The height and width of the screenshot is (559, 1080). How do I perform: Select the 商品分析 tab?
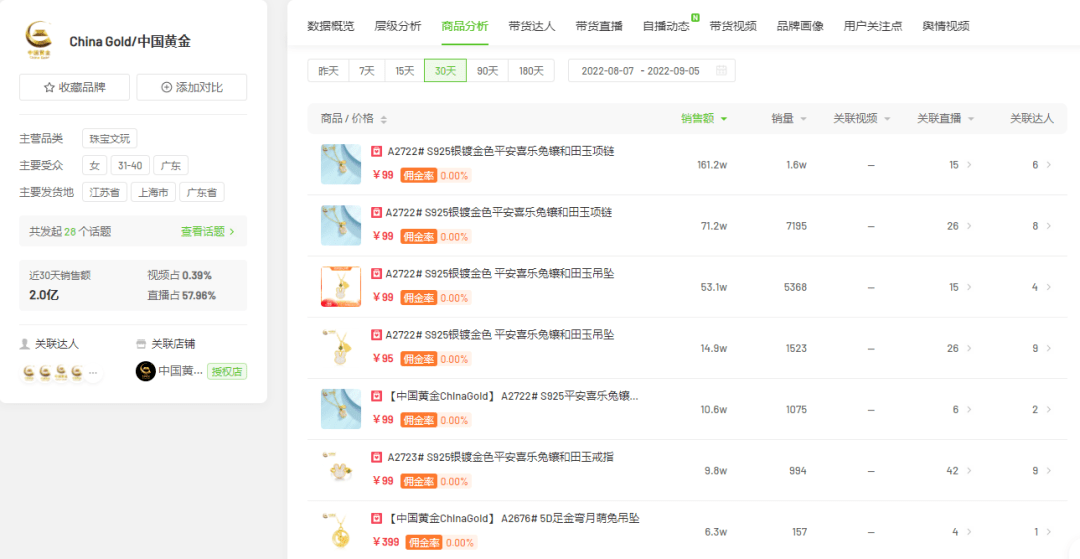coord(465,26)
